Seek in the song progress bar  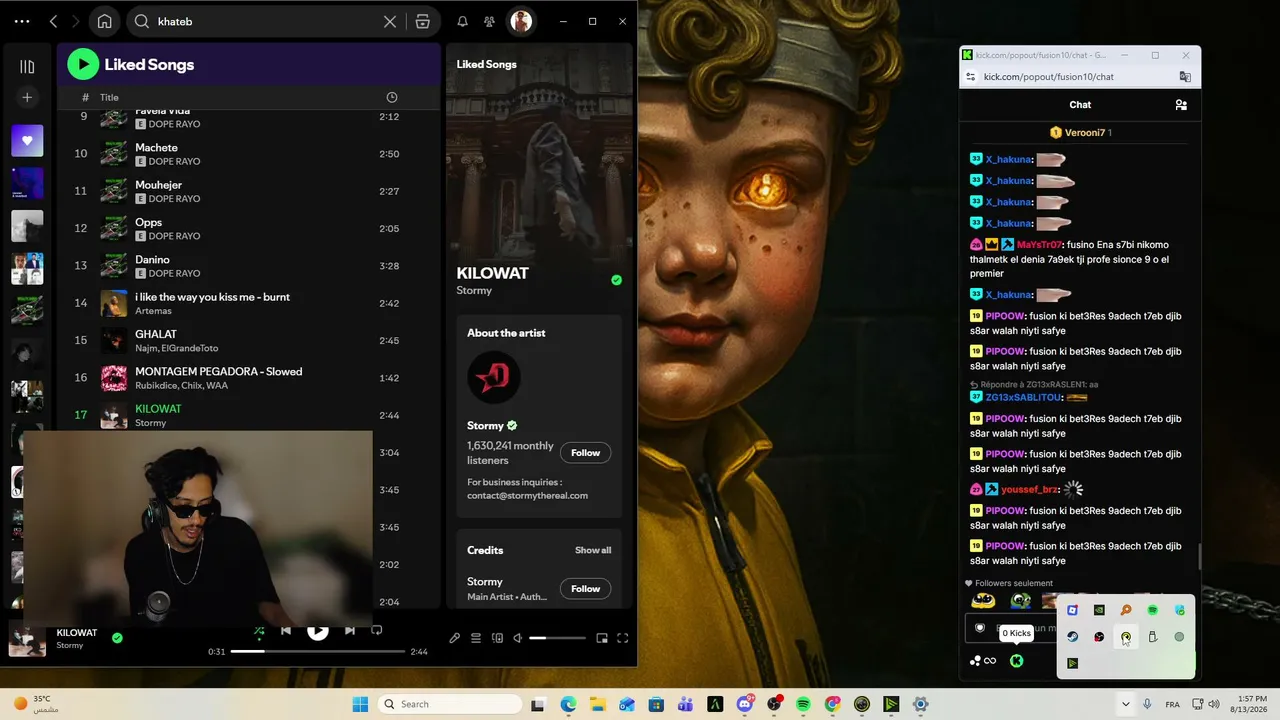318,651
